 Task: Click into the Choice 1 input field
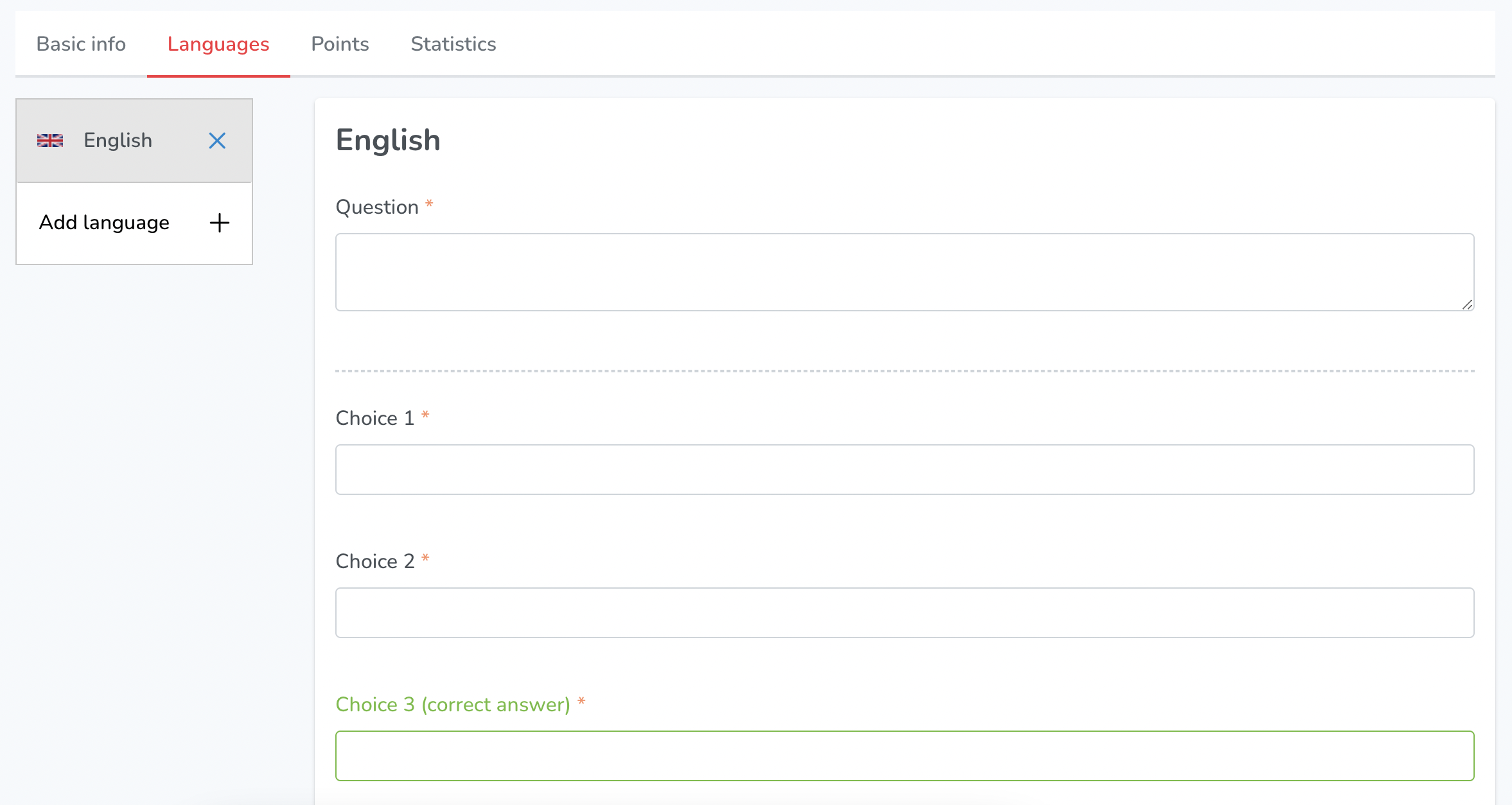904,469
